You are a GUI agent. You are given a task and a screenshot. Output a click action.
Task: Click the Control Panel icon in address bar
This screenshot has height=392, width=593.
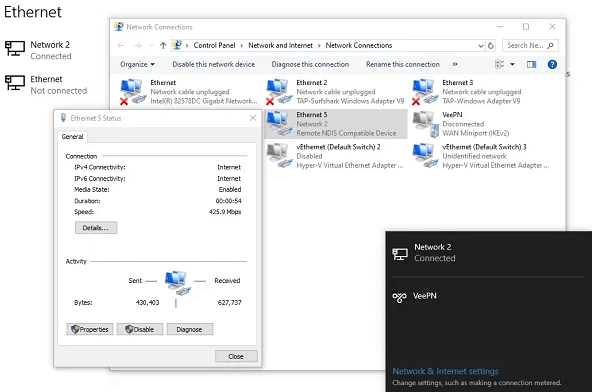(x=177, y=45)
